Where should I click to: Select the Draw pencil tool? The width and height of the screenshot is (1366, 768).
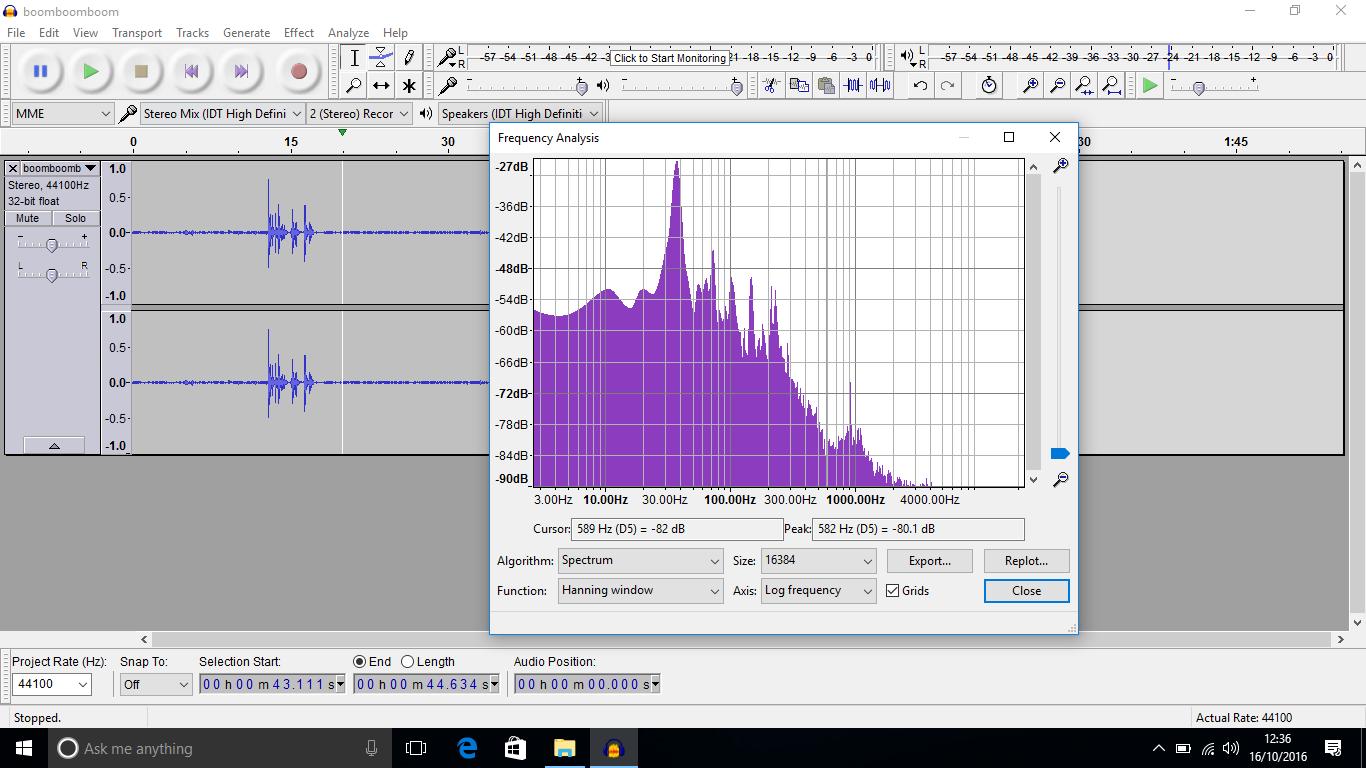coord(408,58)
